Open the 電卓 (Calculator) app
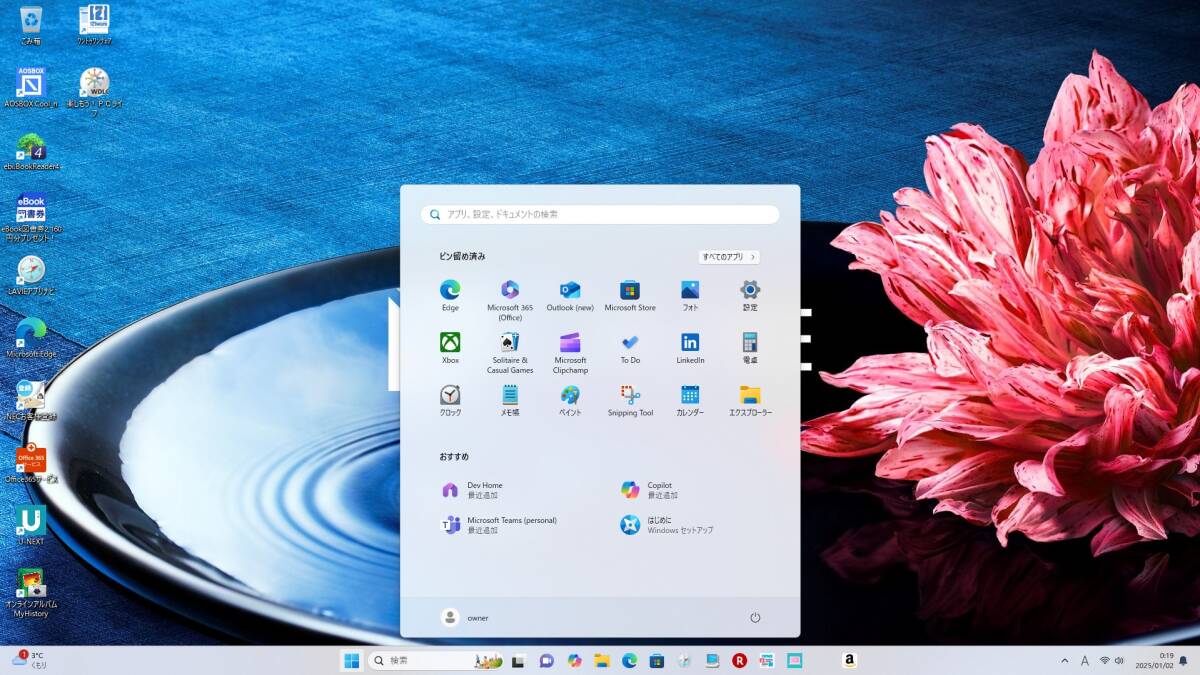This screenshot has width=1200, height=675. coord(750,348)
